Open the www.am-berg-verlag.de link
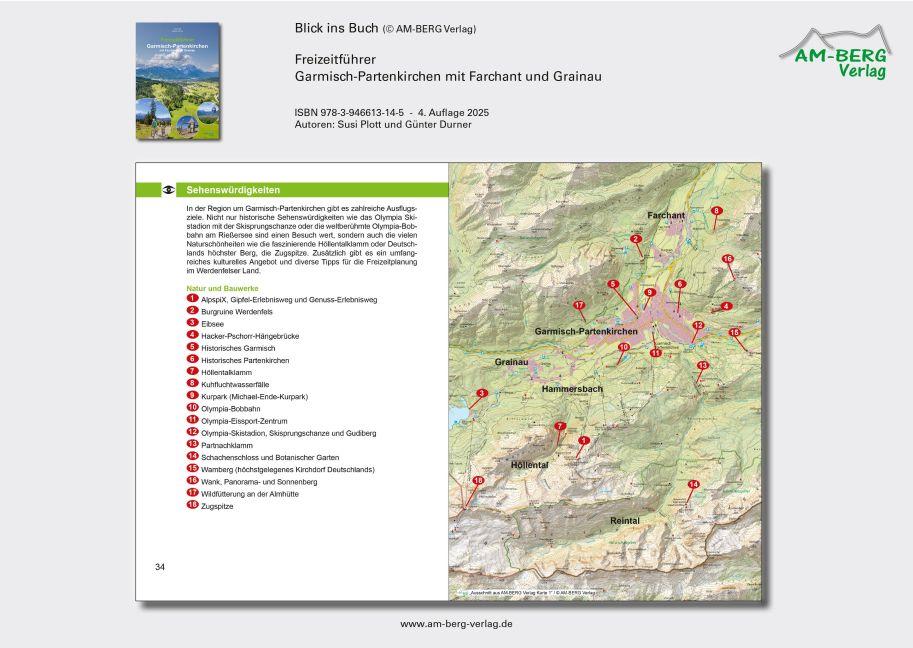This screenshot has height=648, width=913. click(456, 623)
